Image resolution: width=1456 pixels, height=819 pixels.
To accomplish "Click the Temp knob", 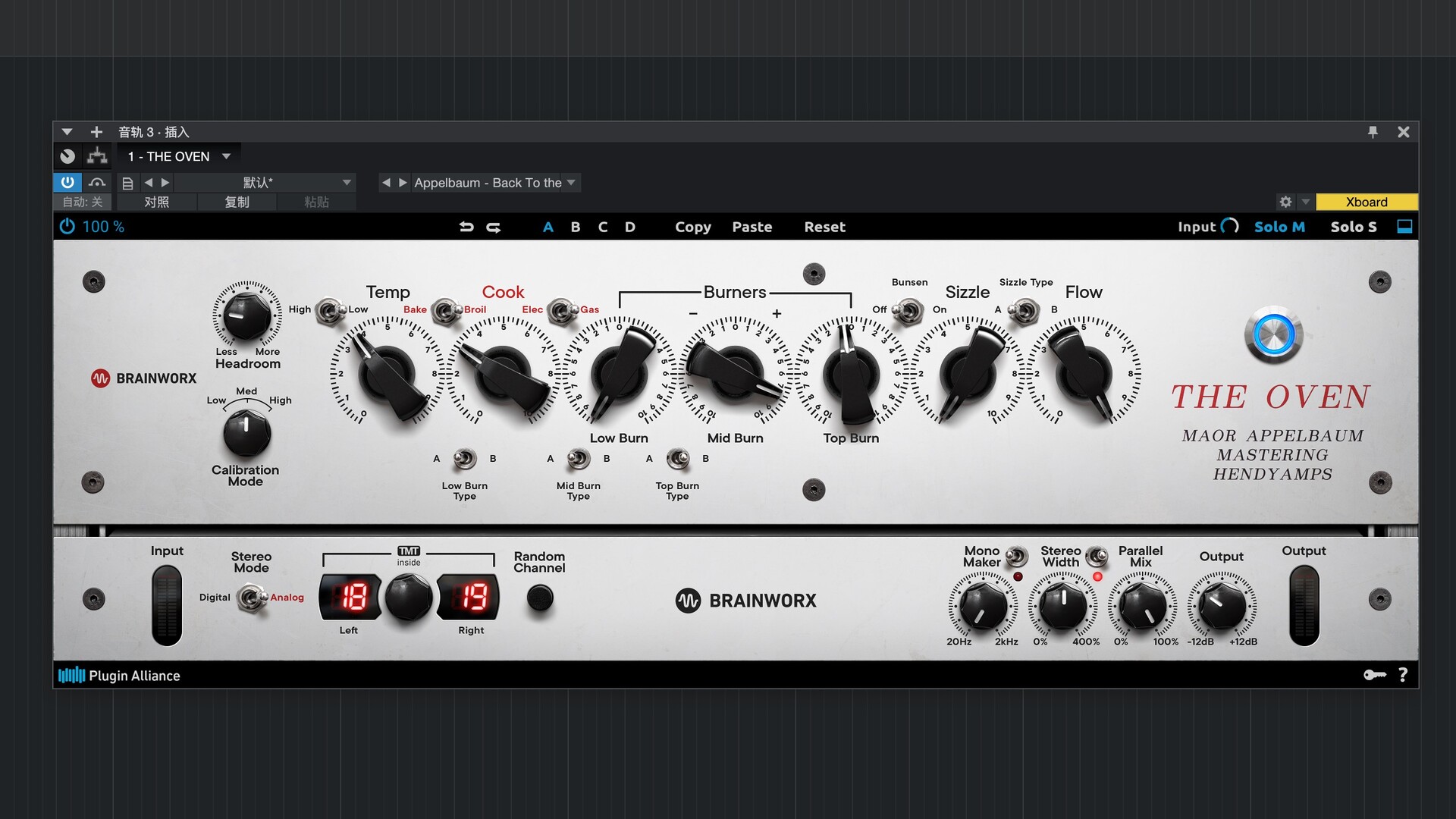I will point(387,373).
